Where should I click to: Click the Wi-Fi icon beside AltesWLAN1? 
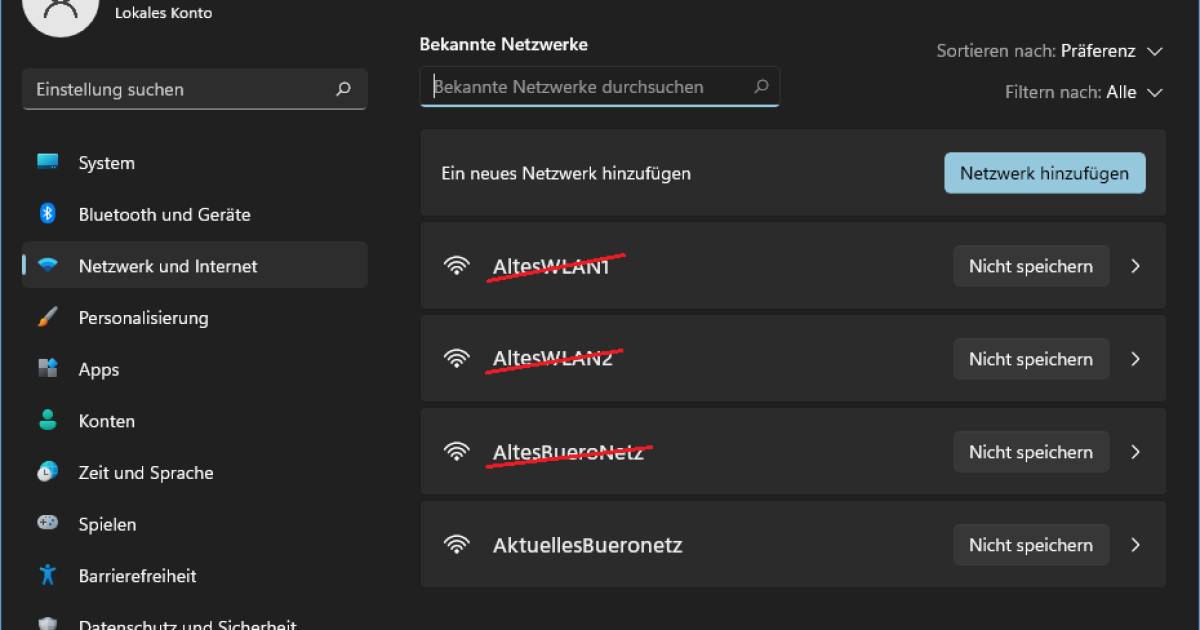[x=457, y=265]
